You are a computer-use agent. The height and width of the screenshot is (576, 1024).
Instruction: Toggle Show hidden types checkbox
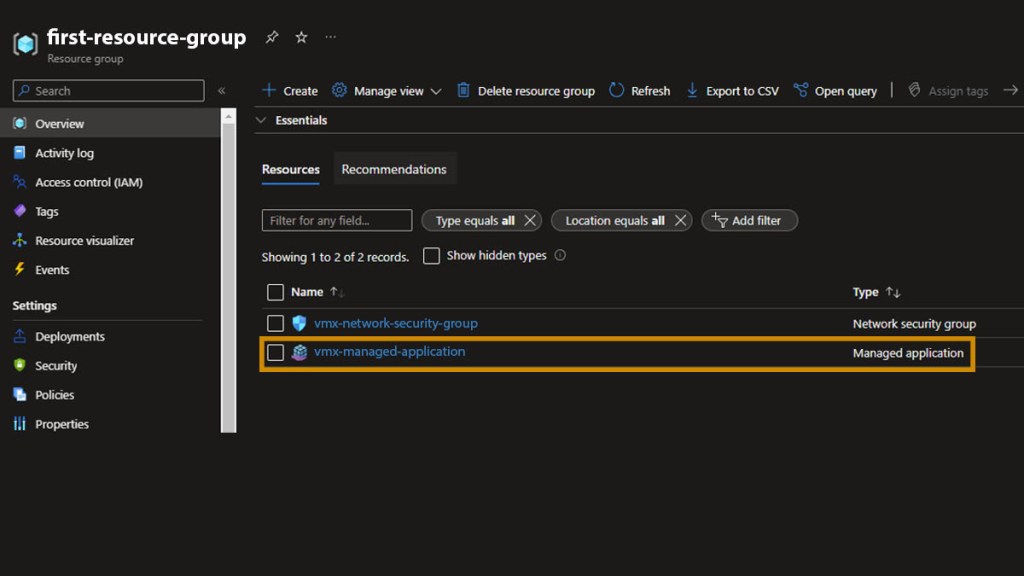431,255
